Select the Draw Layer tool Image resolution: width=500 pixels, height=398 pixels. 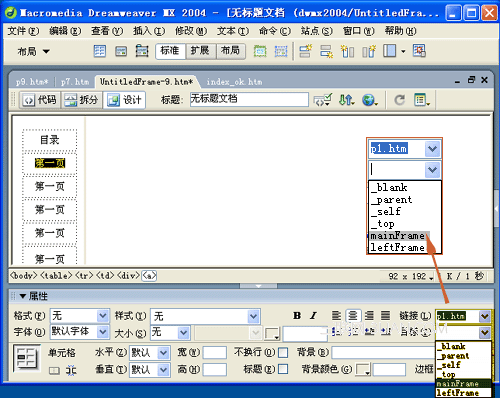point(142,51)
